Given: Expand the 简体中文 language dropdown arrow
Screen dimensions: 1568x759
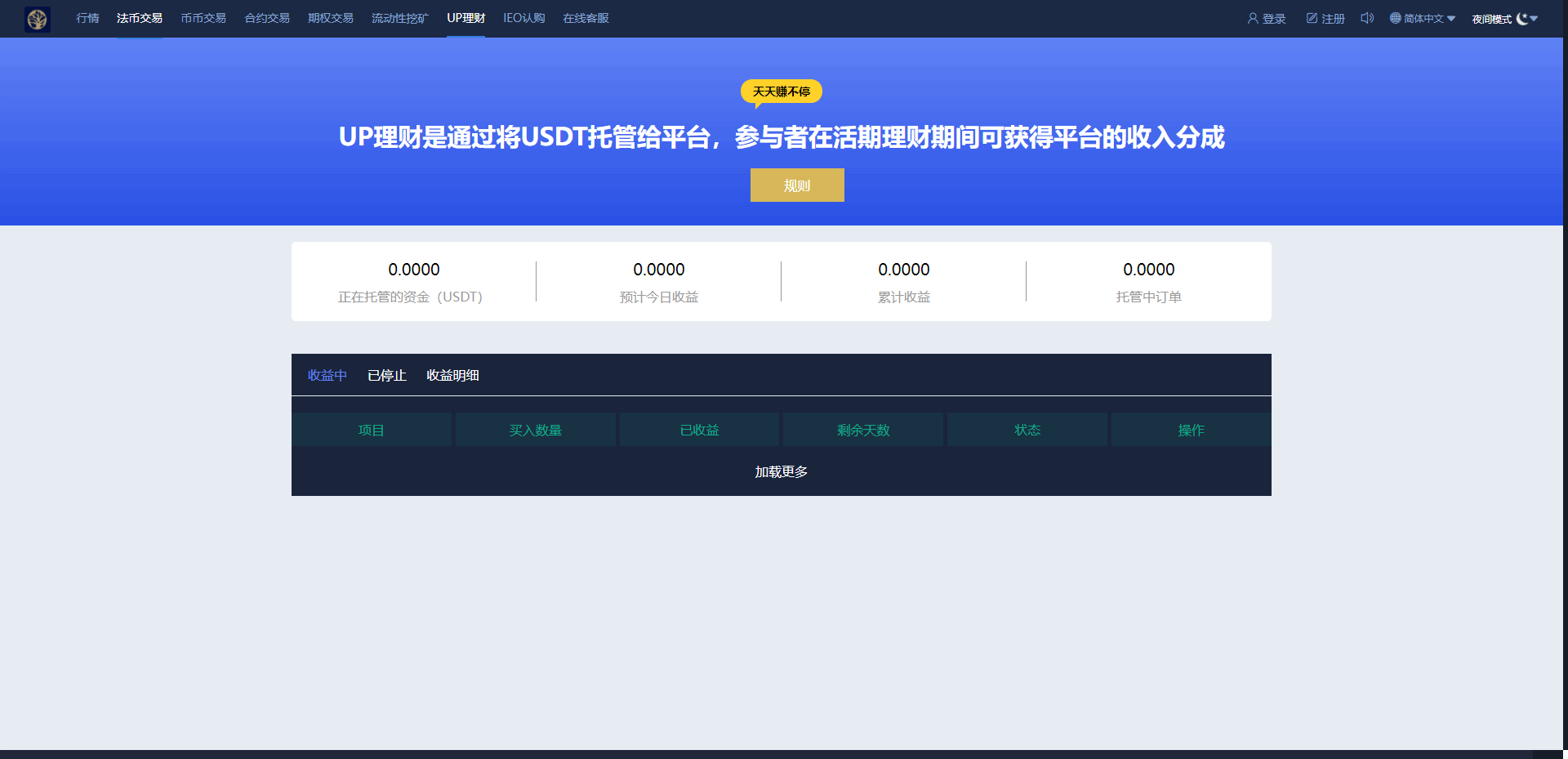Looking at the screenshot, I should point(1451,19).
